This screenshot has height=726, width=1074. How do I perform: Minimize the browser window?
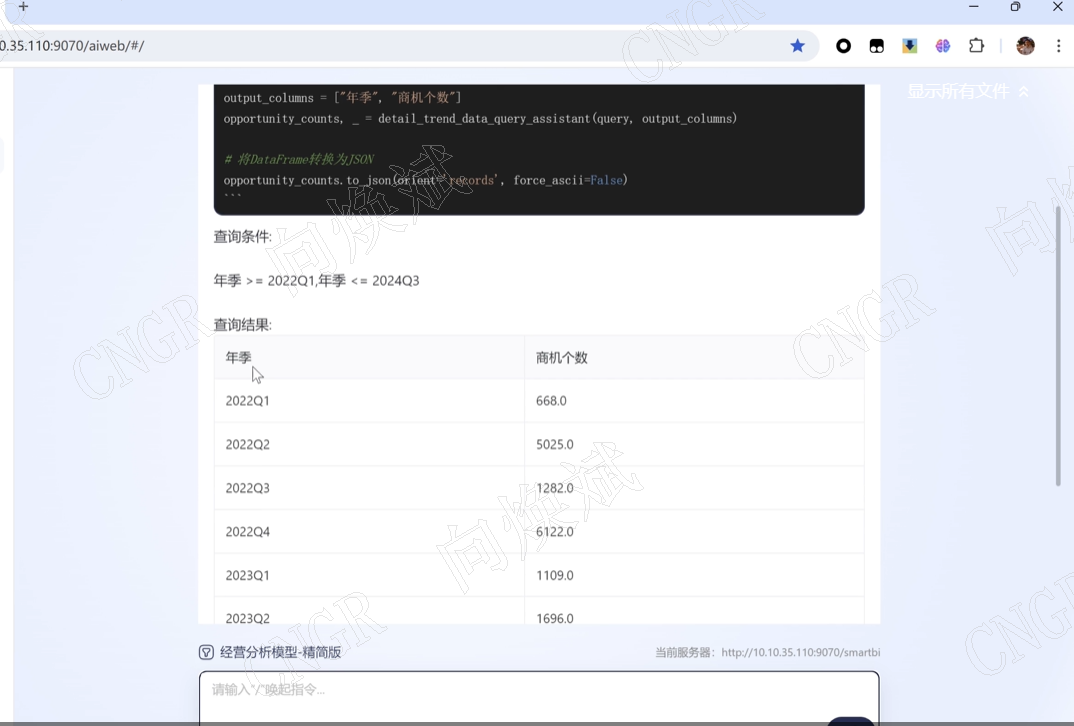(x=973, y=6)
